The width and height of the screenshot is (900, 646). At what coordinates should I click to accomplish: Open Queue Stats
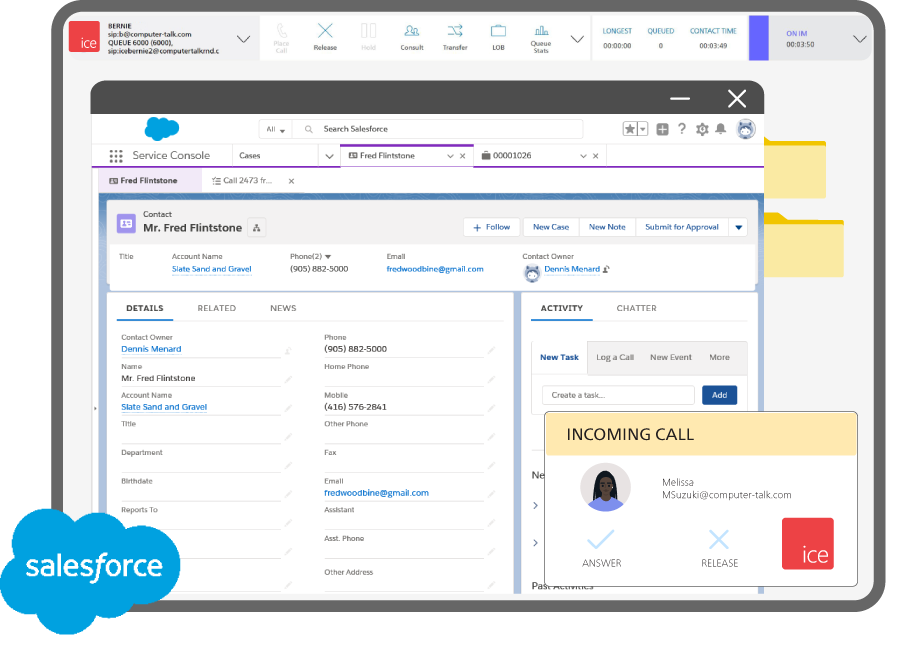541,37
